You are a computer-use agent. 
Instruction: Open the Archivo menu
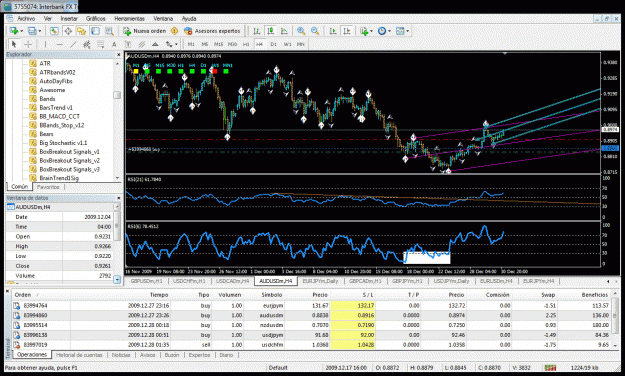[26, 18]
